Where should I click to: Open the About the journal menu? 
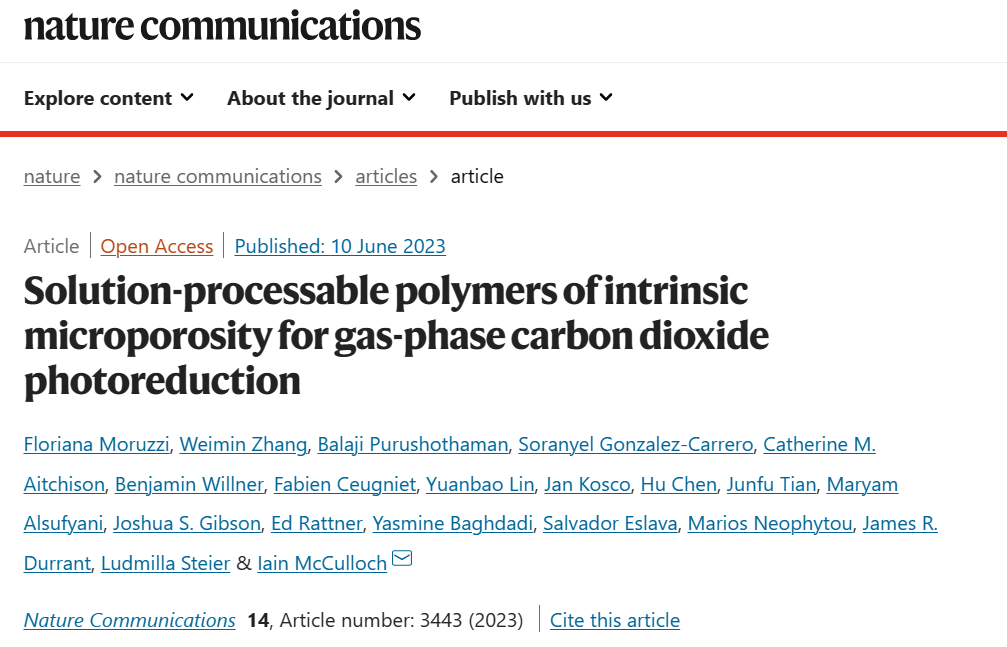[321, 98]
